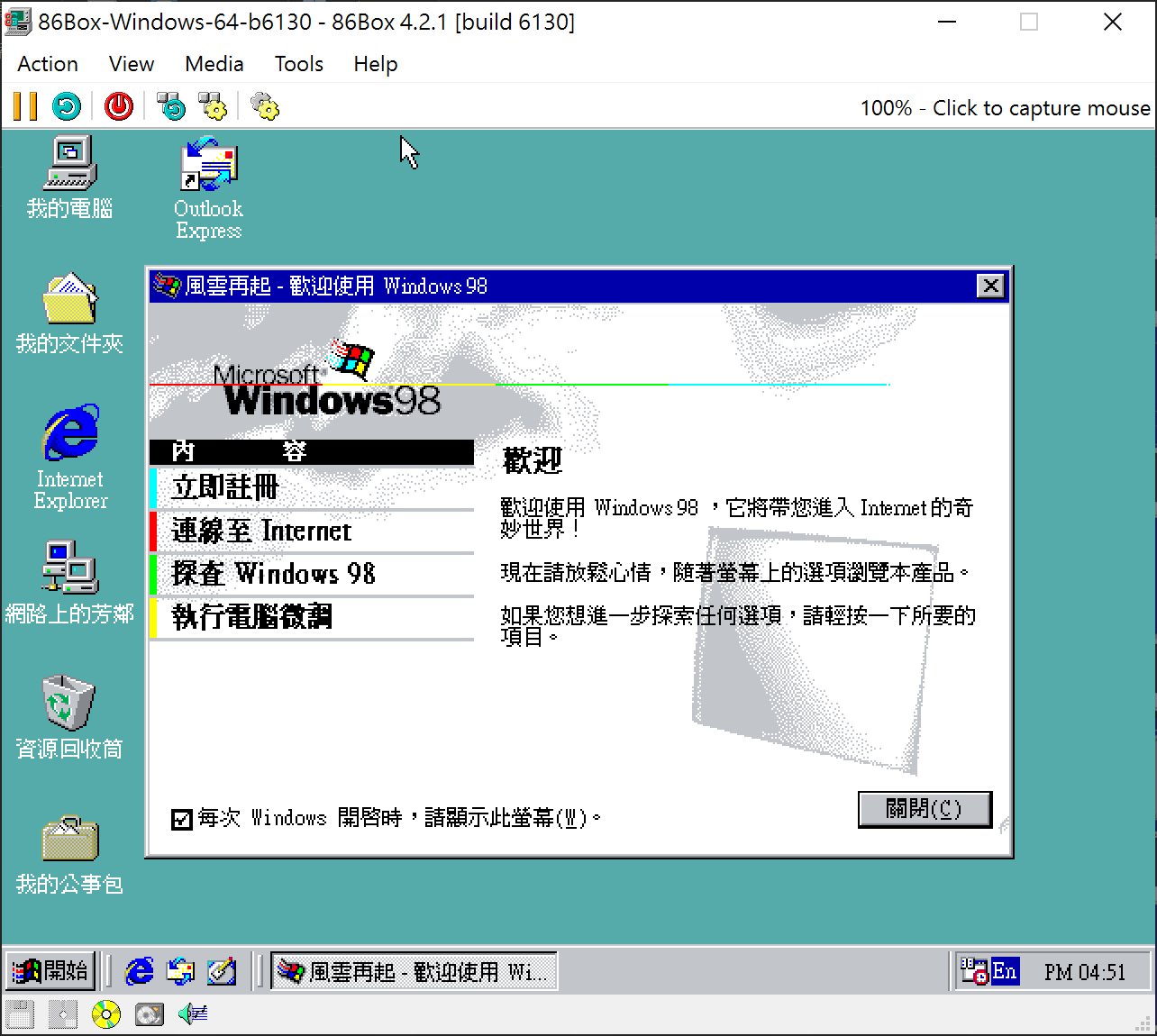Click the 86Box window title icon

16,22
